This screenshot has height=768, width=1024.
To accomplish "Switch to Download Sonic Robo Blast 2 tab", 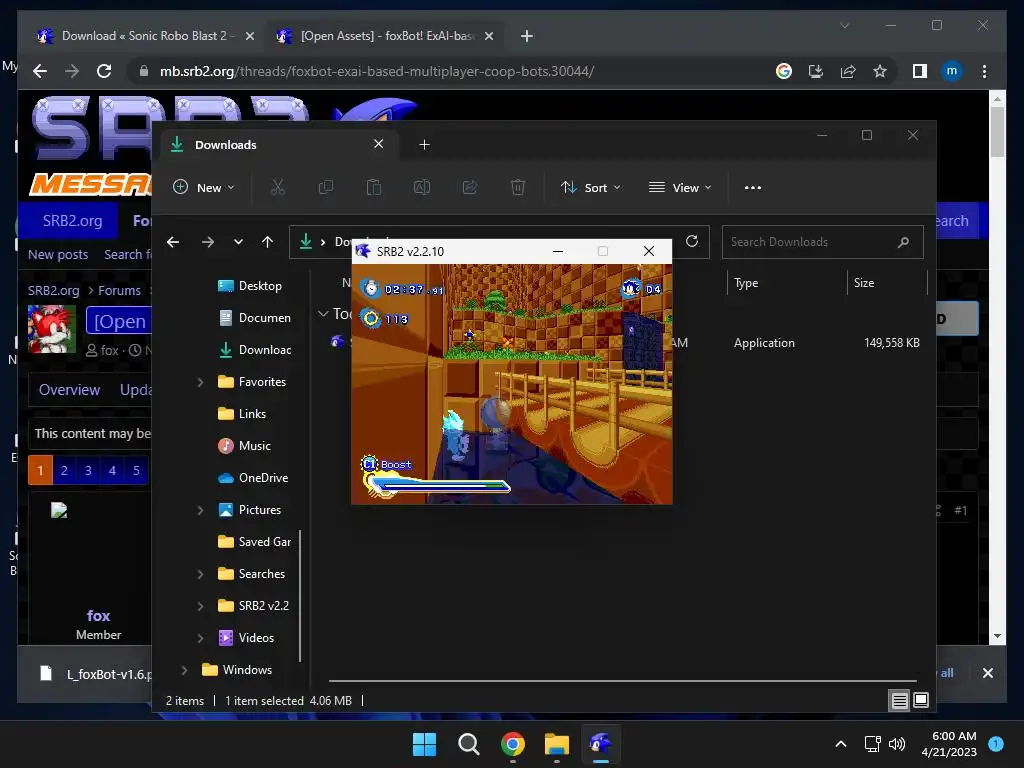I will tap(145, 36).
